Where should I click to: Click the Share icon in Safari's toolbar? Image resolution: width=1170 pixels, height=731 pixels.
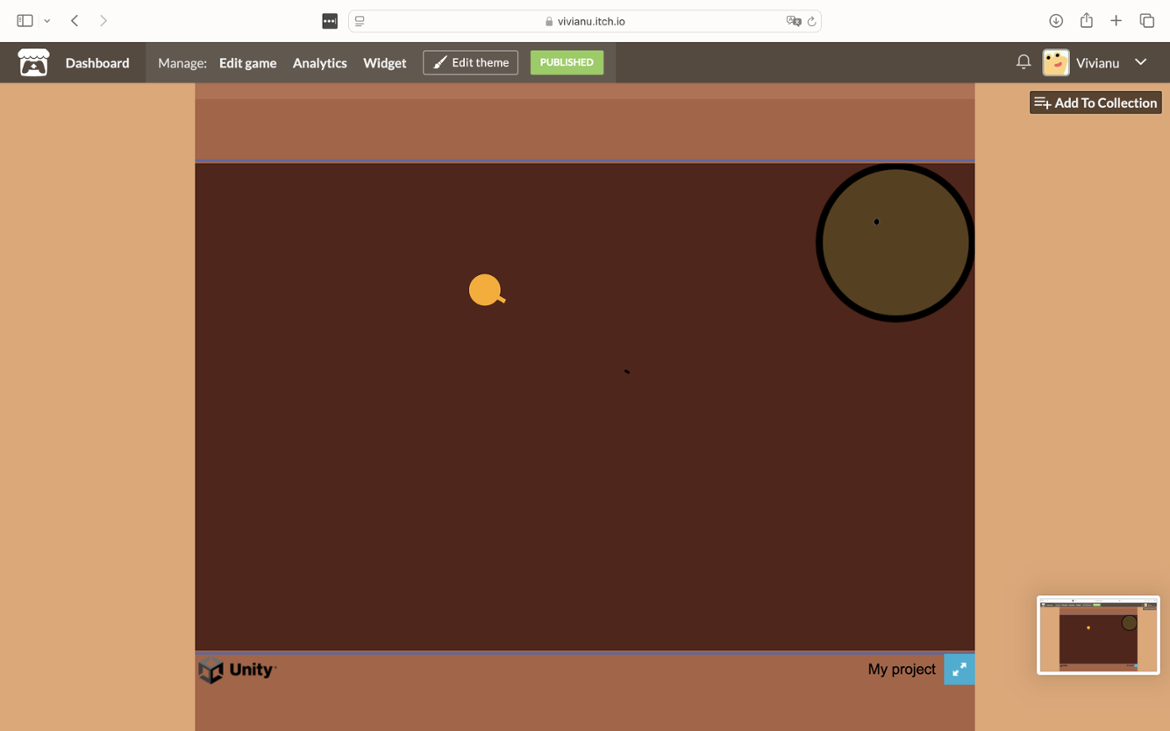click(x=1086, y=20)
